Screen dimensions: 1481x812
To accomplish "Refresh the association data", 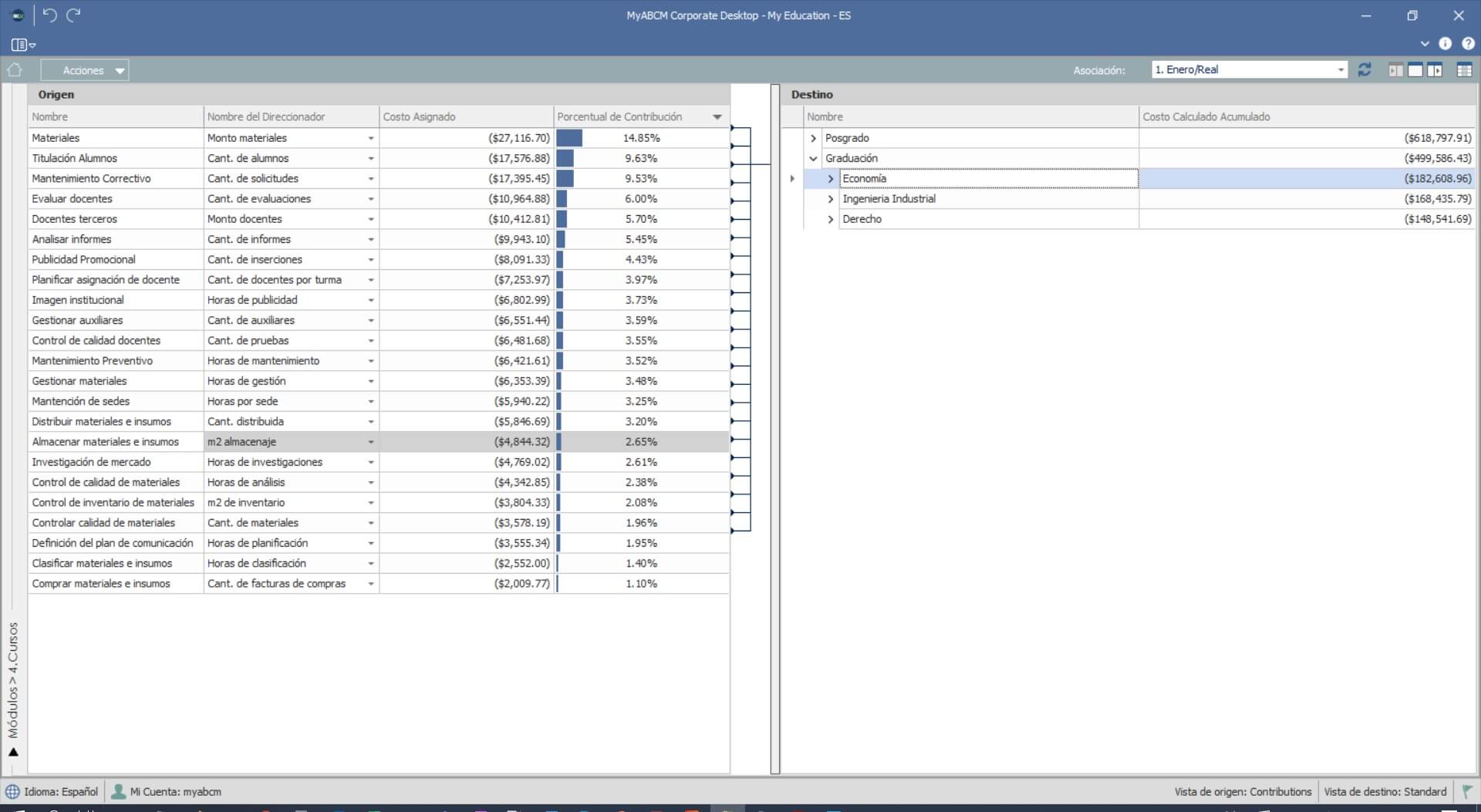I will [x=1364, y=70].
